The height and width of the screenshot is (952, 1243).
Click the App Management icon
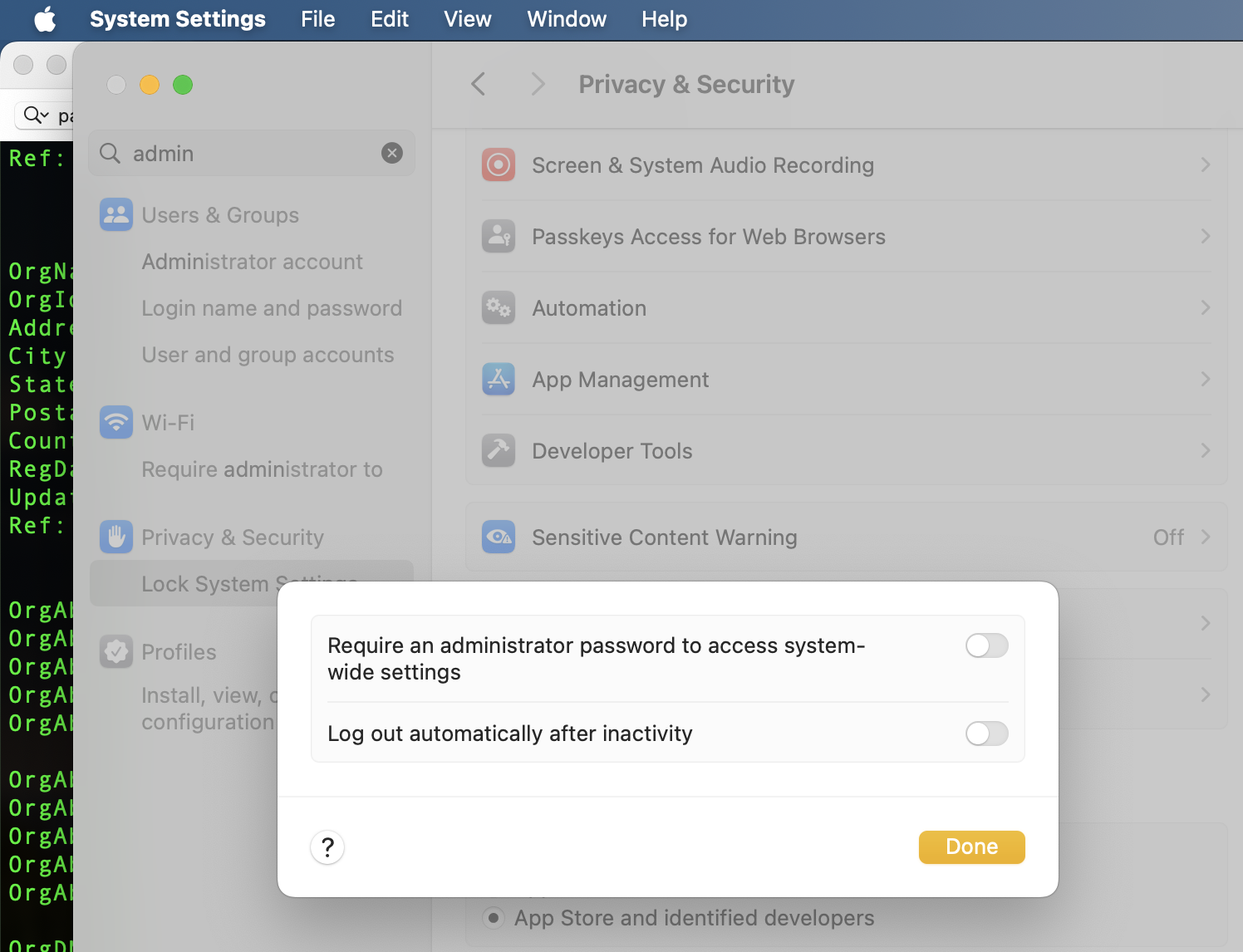pos(499,380)
